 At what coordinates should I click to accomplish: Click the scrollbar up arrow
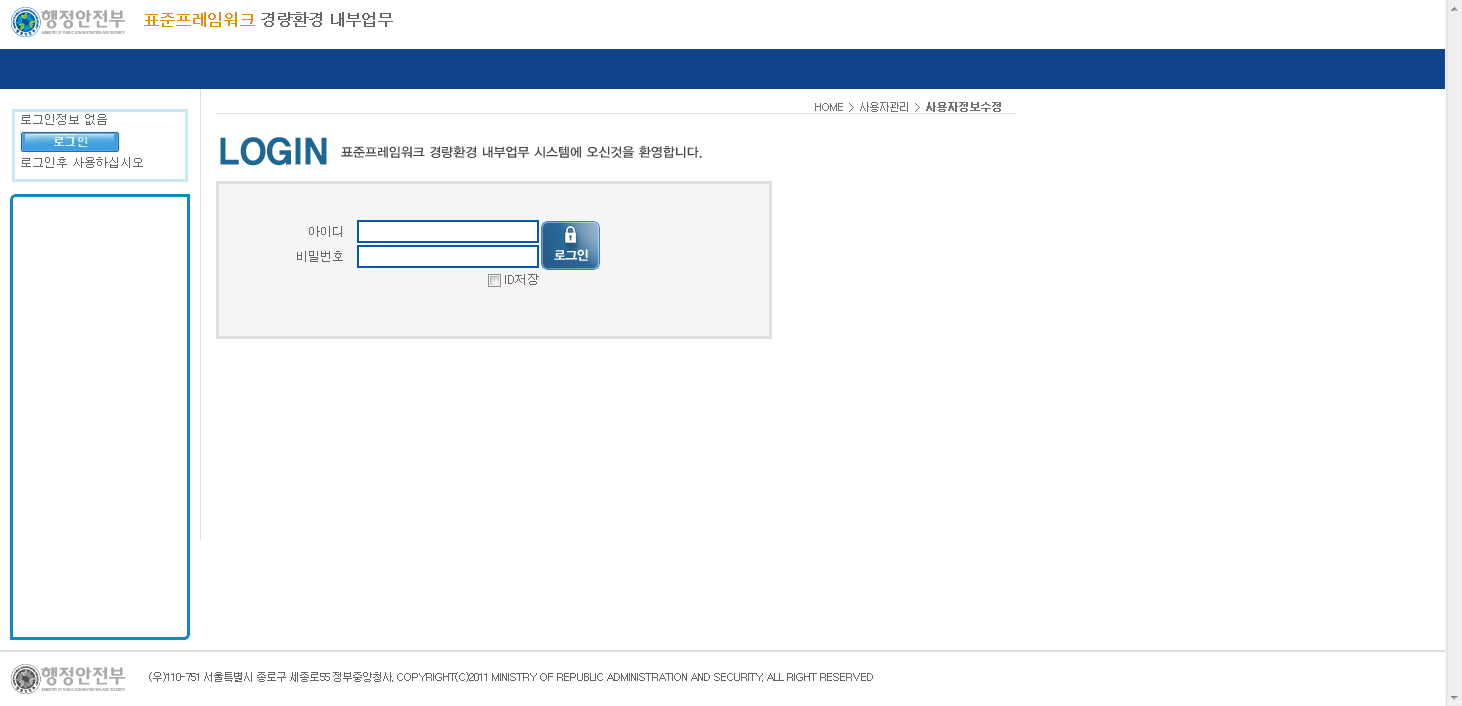pos(1453,8)
